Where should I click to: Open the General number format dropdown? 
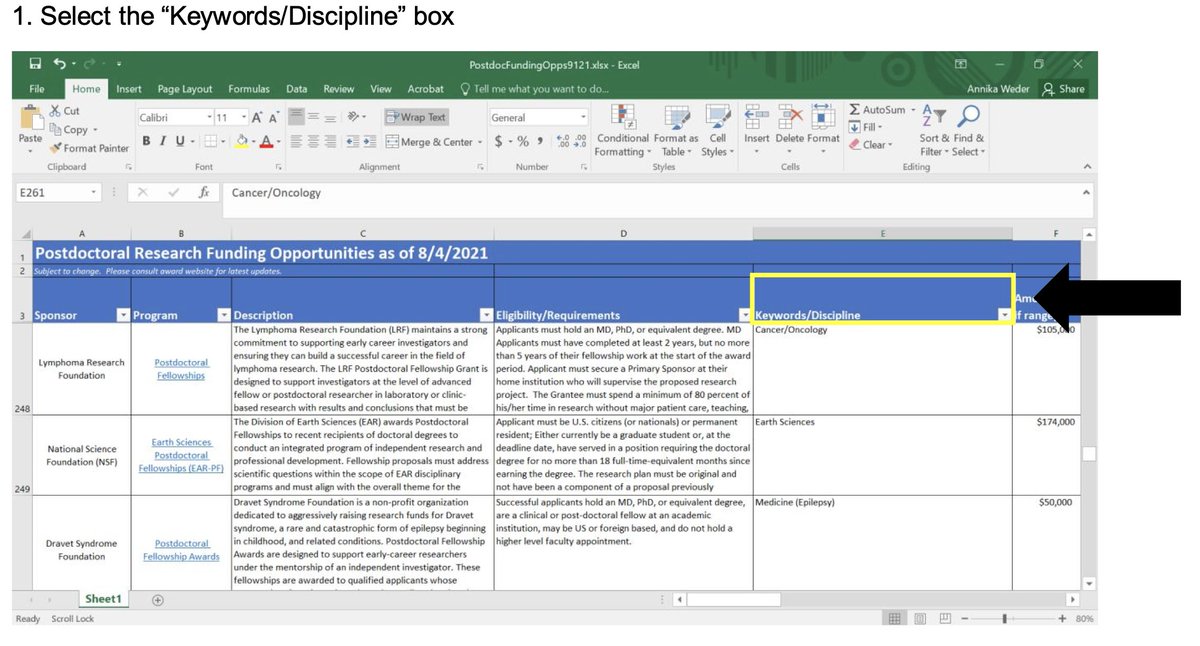(x=583, y=117)
